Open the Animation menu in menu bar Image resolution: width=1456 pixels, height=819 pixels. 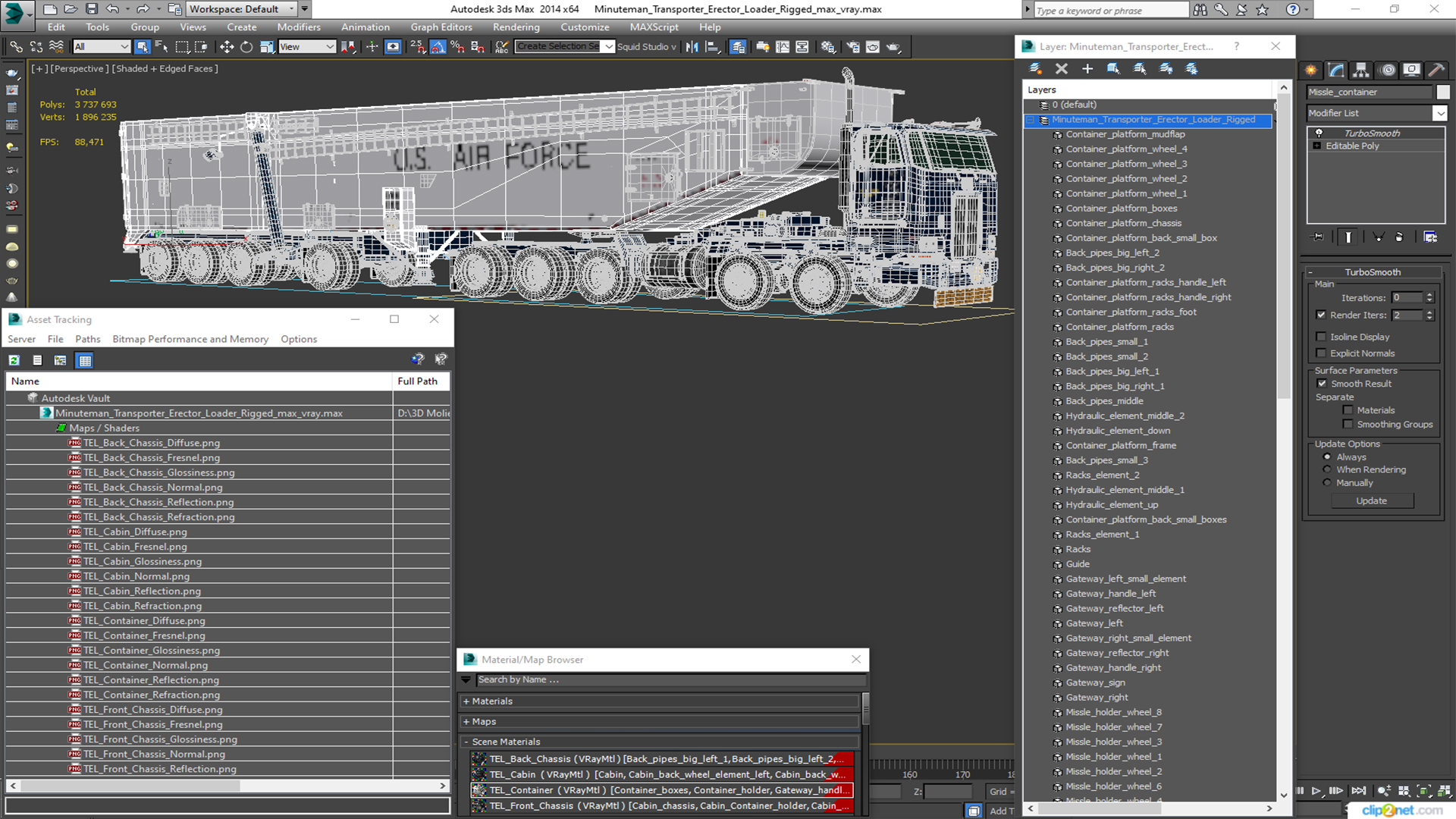click(363, 27)
